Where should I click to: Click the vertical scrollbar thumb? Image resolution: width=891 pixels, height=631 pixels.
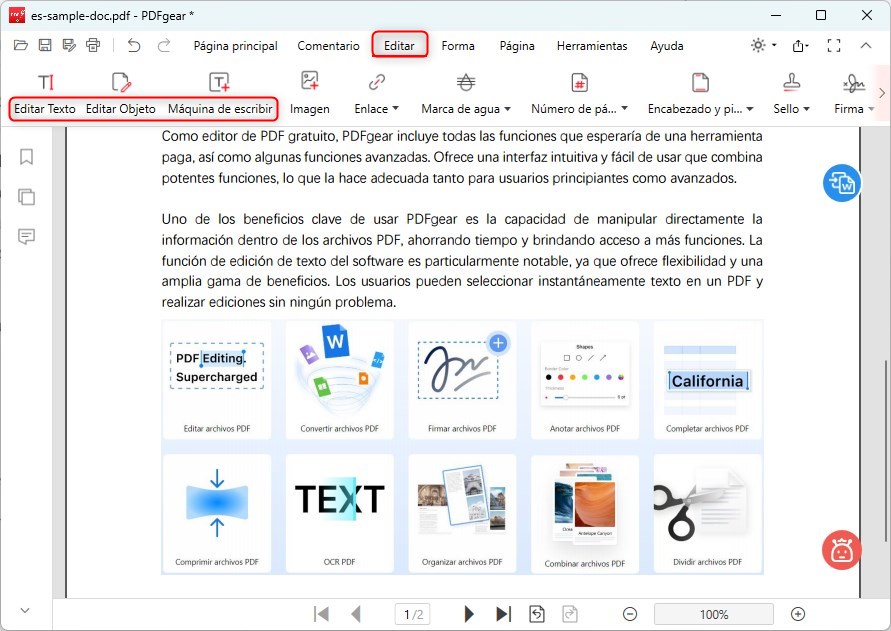886,450
